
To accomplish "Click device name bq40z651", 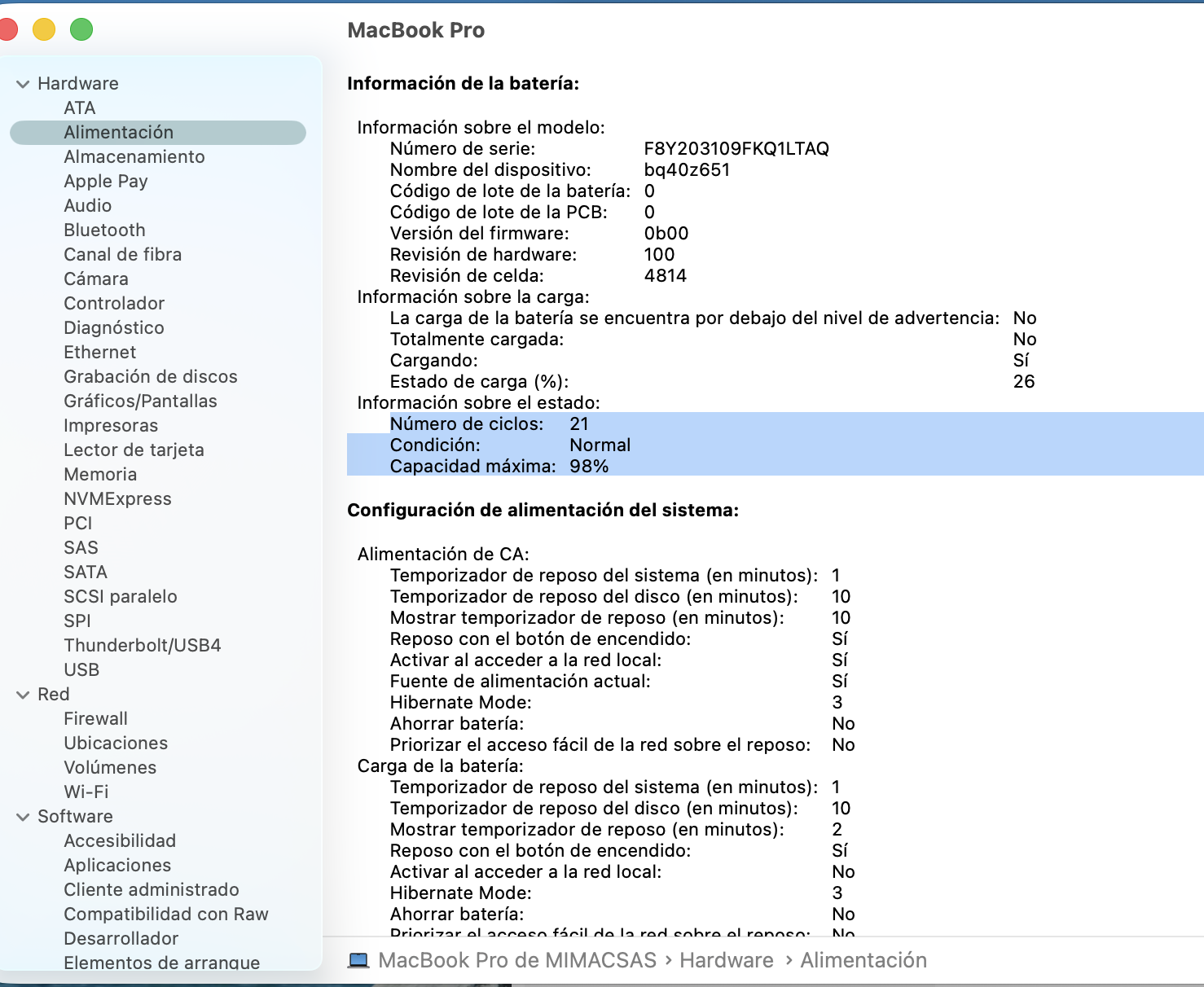I will tap(687, 170).
